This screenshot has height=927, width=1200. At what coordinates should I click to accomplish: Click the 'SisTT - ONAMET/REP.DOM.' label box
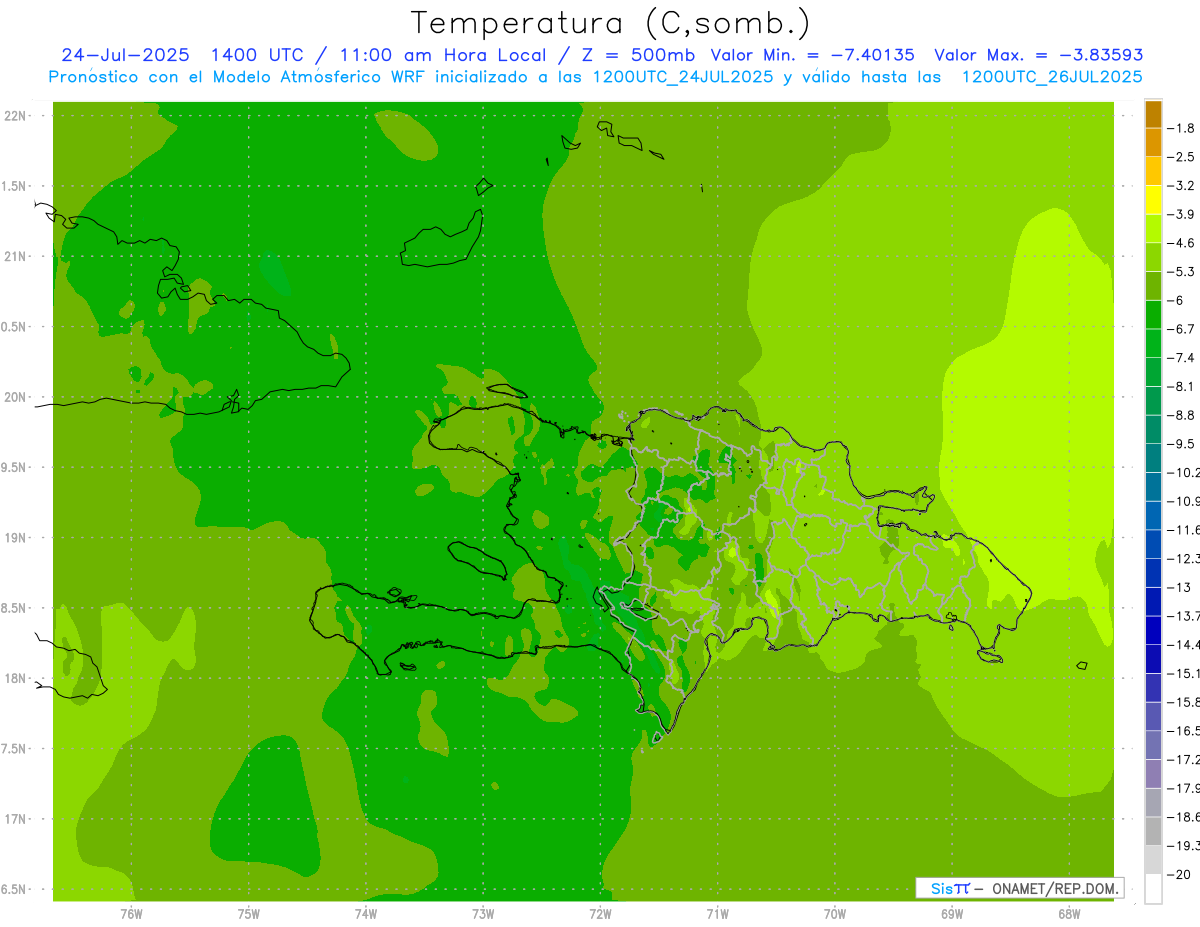tap(1019, 888)
